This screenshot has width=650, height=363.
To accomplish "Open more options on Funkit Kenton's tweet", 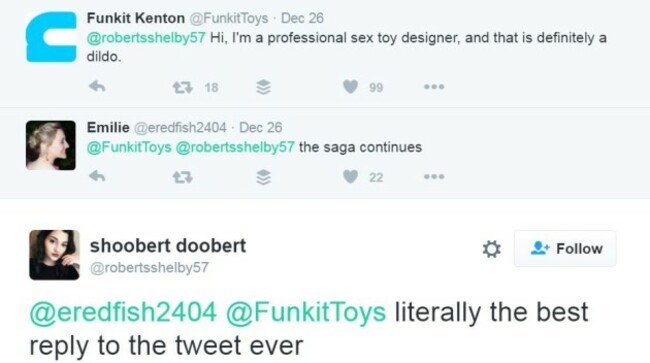I will point(434,87).
